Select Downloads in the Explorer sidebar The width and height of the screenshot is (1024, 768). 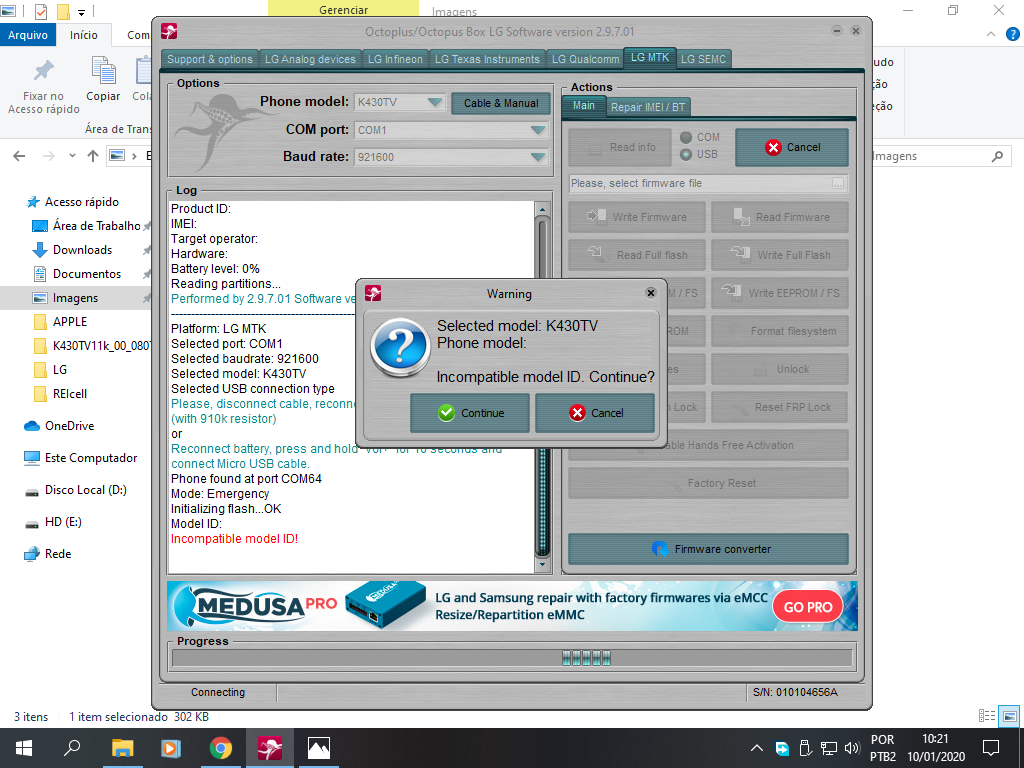82,249
